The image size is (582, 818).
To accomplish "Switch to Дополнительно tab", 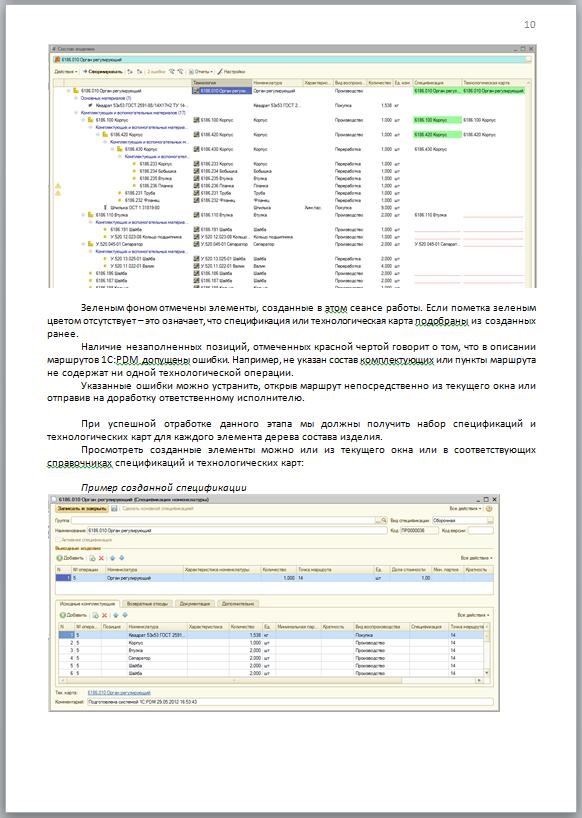I will (238, 604).
